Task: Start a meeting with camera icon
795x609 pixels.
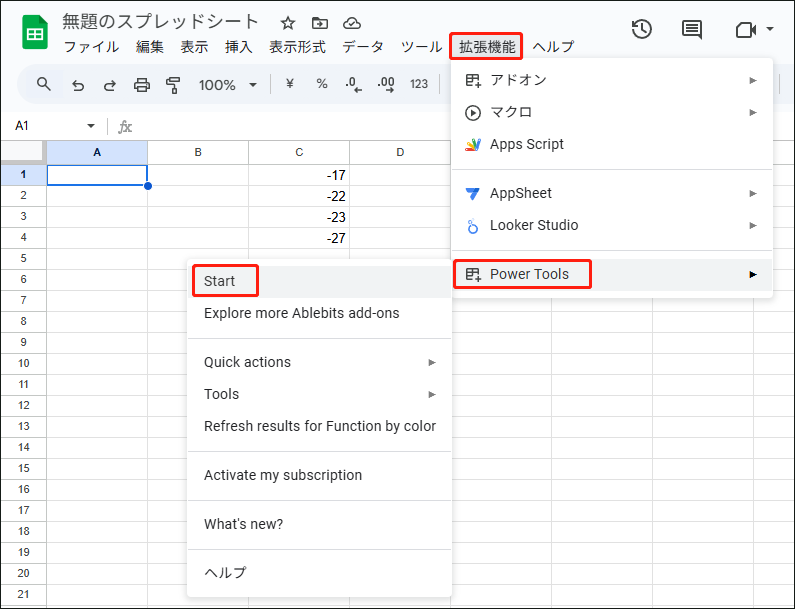Action: coord(746,30)
